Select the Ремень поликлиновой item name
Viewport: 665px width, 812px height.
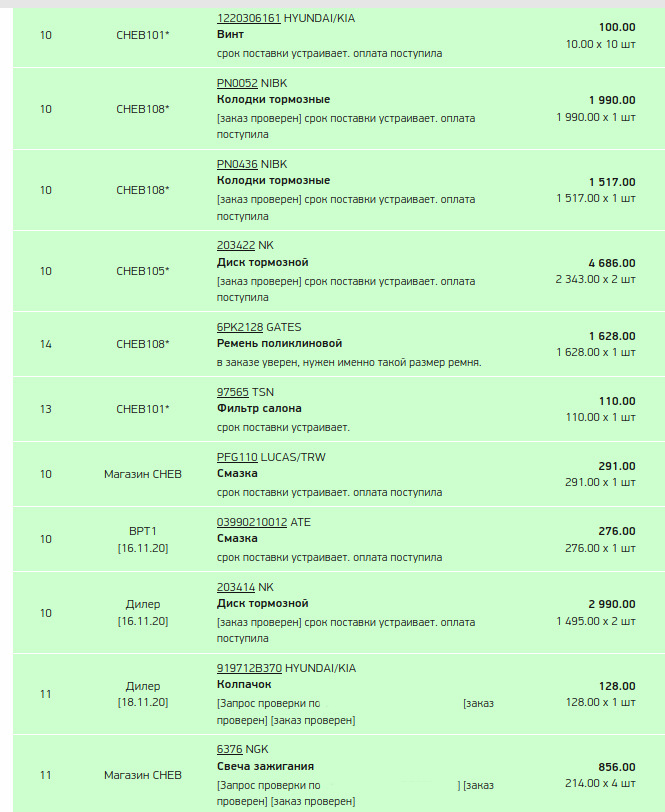[279, 343]
